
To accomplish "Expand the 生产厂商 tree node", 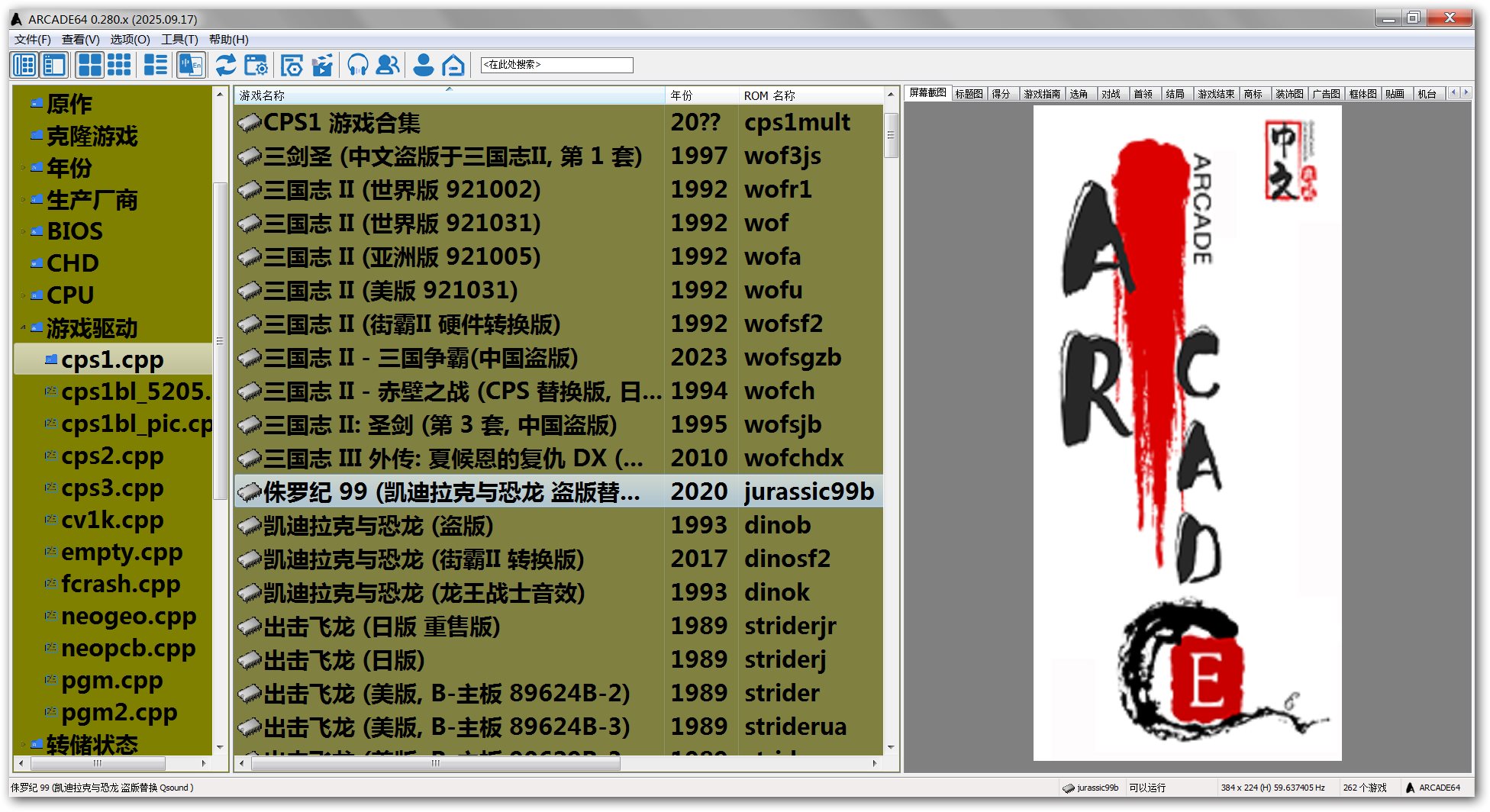I will (24, 200).
